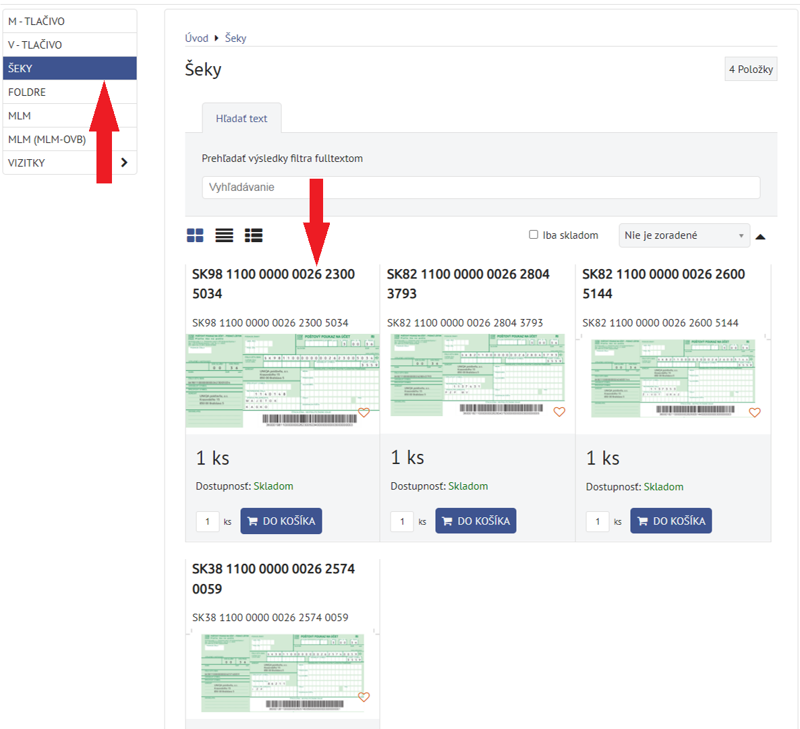Add SK98 2300 5034 to cart

281,521
